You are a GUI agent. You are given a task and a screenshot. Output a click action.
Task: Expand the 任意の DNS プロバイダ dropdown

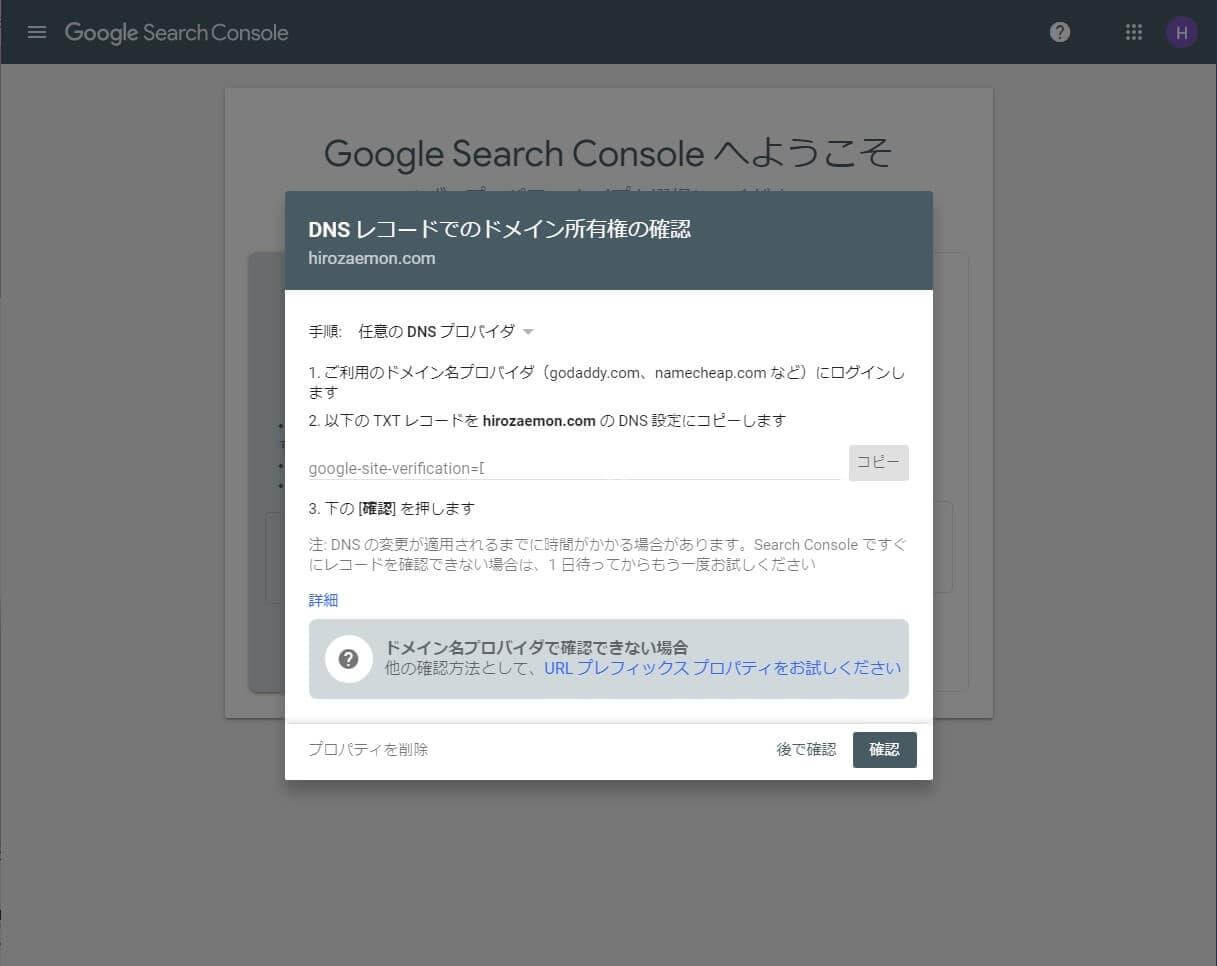pos(446,331)
